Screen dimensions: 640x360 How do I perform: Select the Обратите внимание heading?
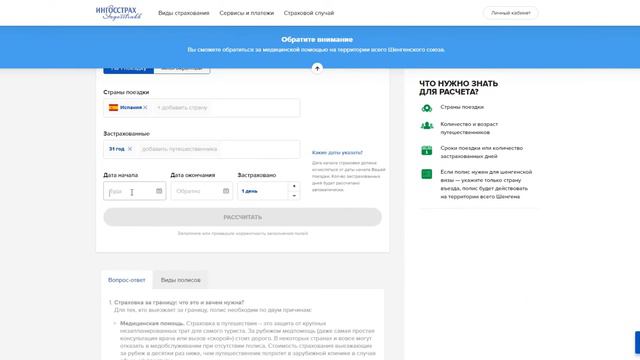(317, 40)
